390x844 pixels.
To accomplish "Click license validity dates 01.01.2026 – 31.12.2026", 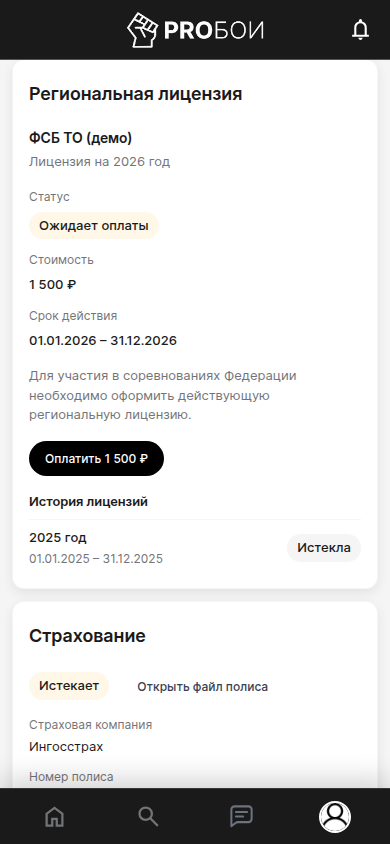I will point(103,341).
